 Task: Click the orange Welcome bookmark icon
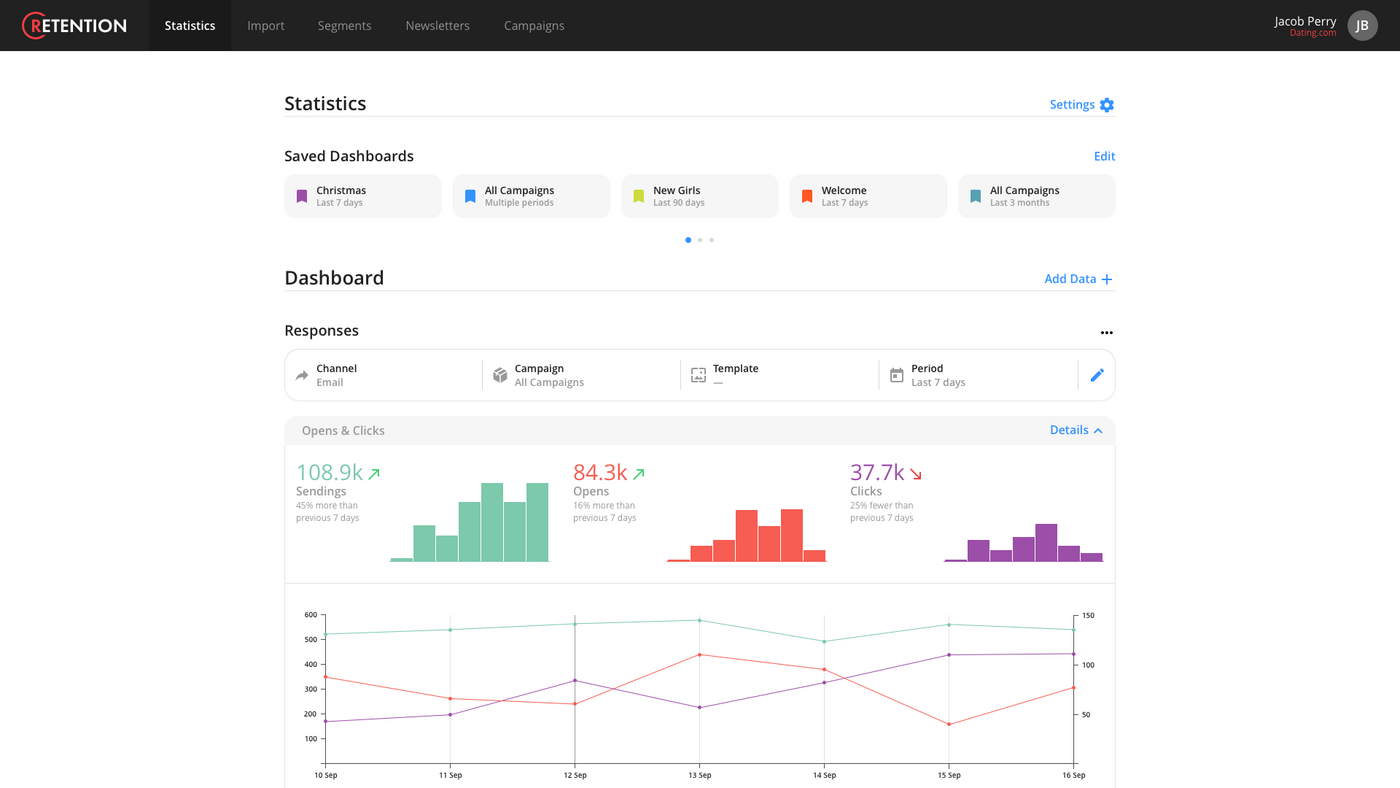coord(807,196)
